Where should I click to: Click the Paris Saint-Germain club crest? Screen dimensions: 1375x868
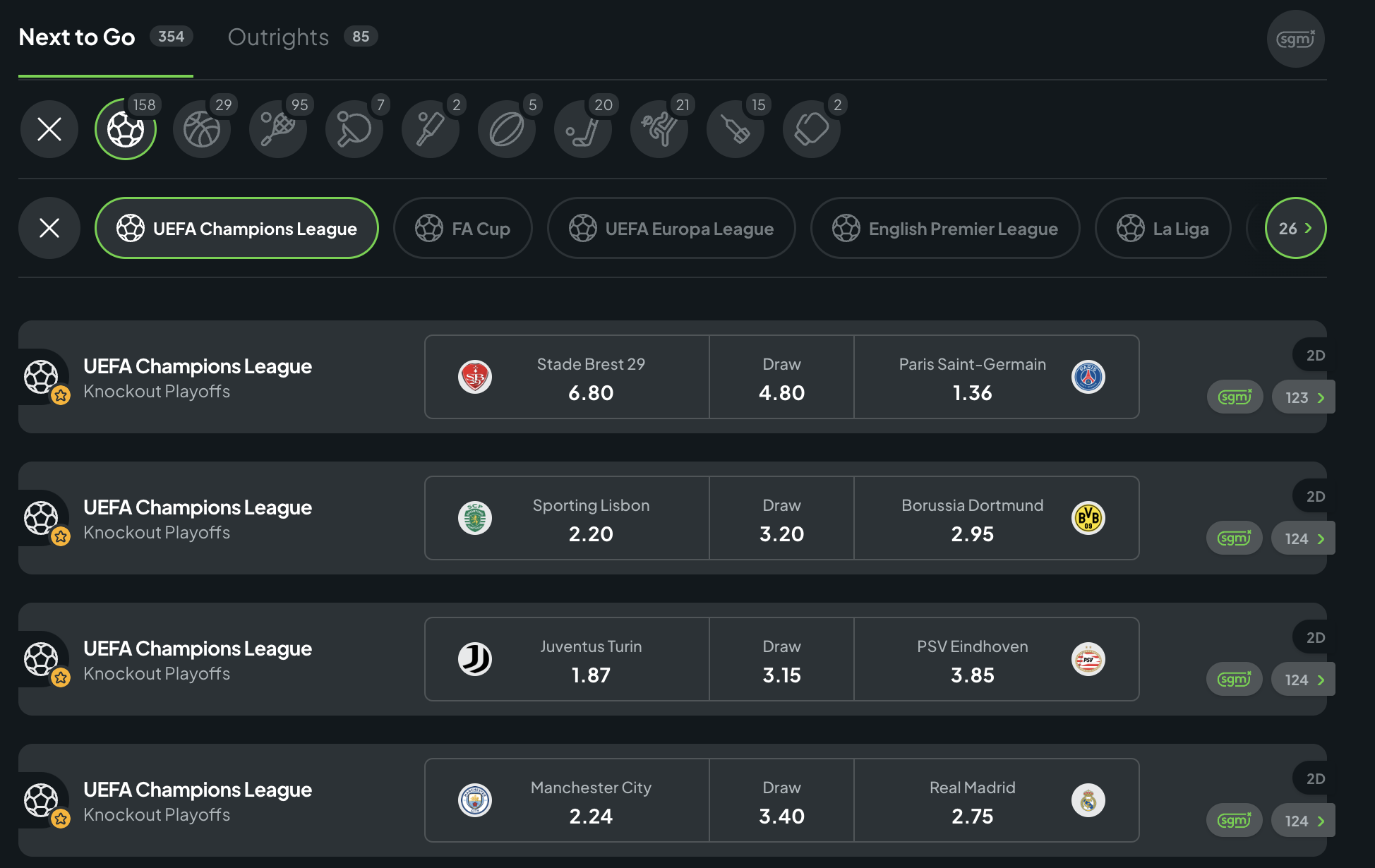pyautogui.click(x=1088, y=377)
